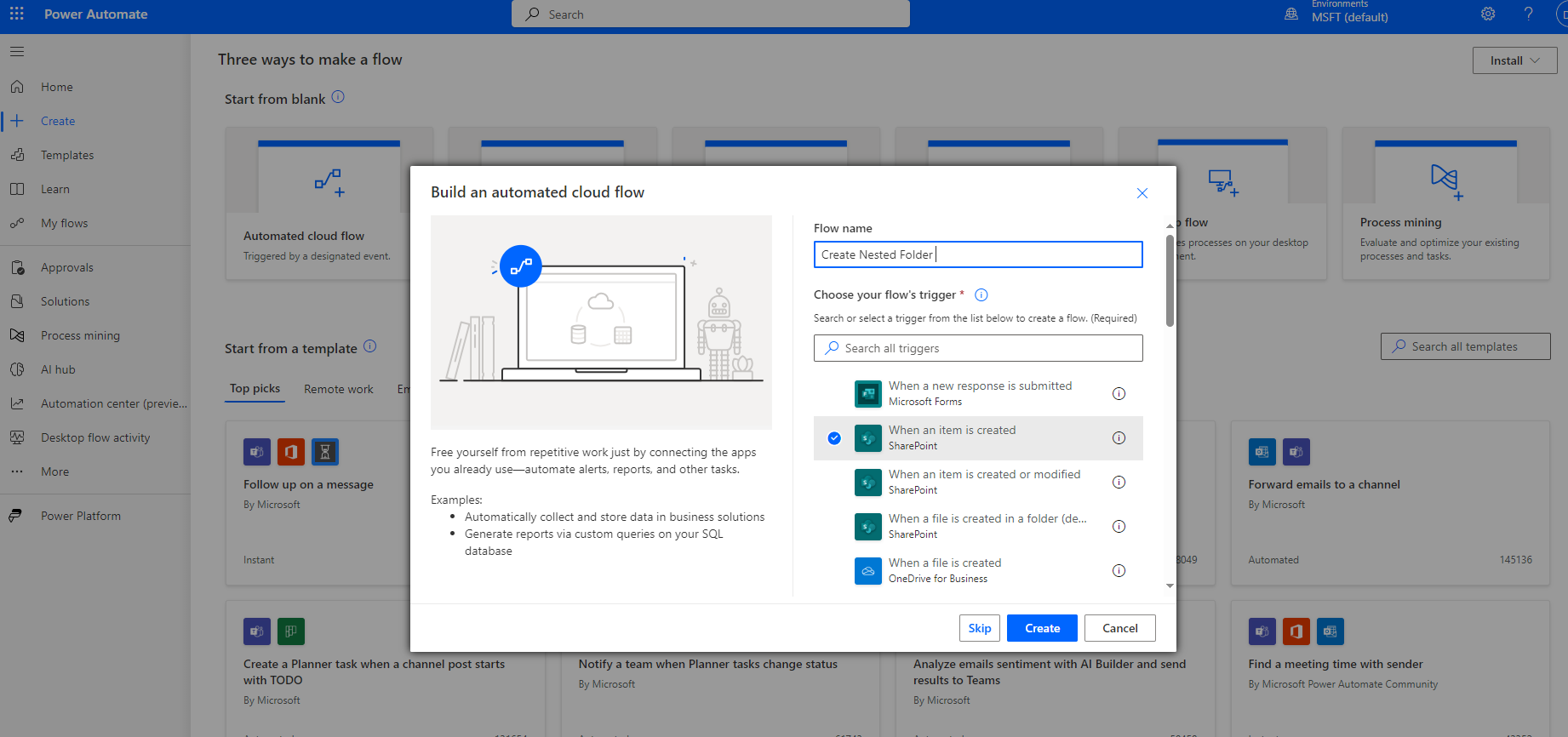Select OneDrive When a file is created trigger

click(x=978, y=571)
